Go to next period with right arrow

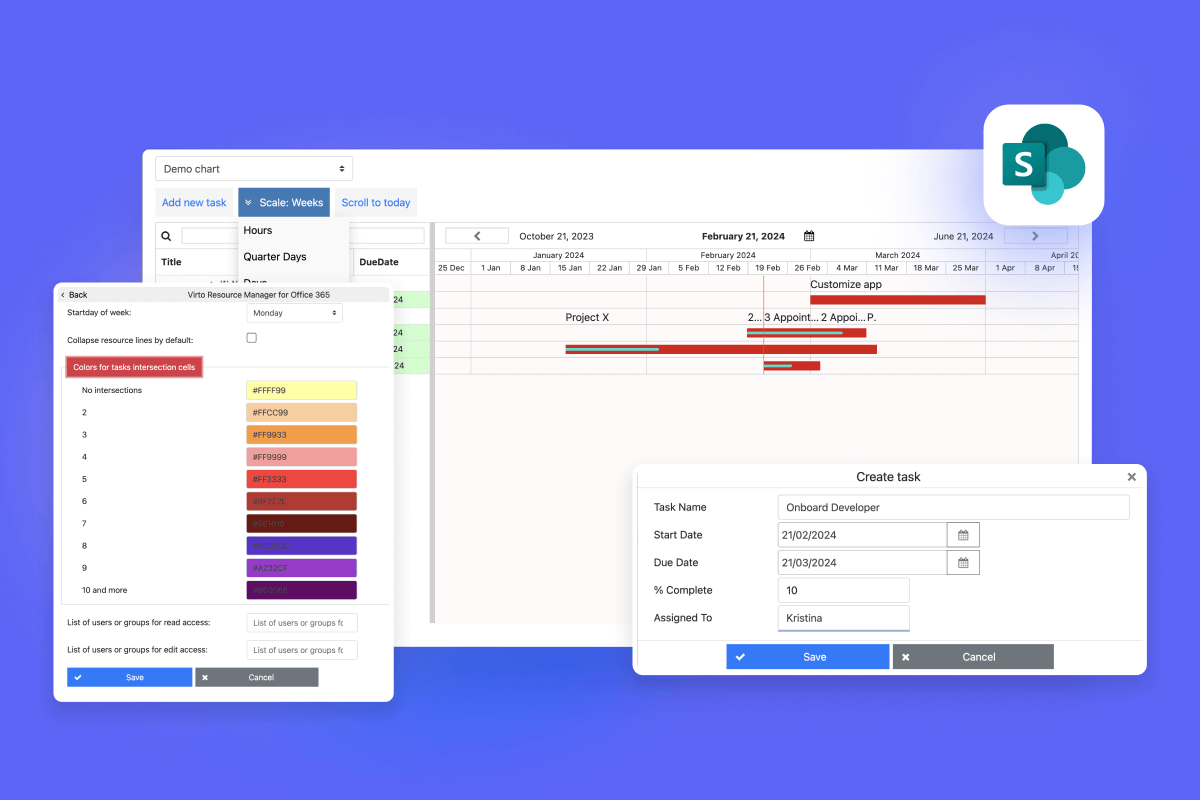coord(1035,236)
